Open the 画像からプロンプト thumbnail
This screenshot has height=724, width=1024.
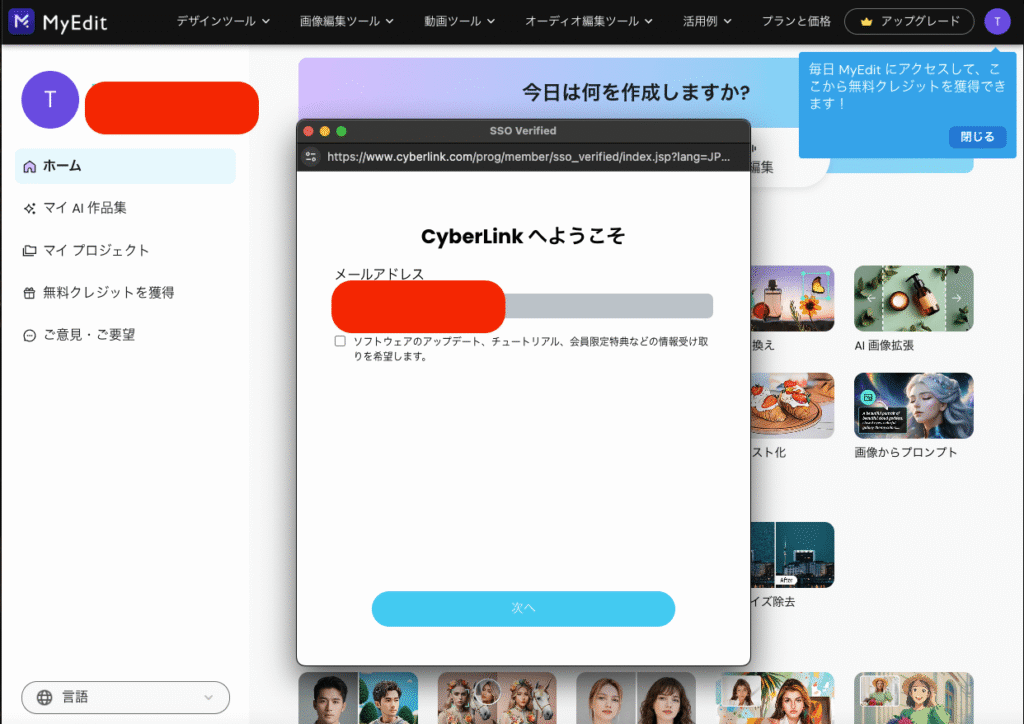coord(914,405)
